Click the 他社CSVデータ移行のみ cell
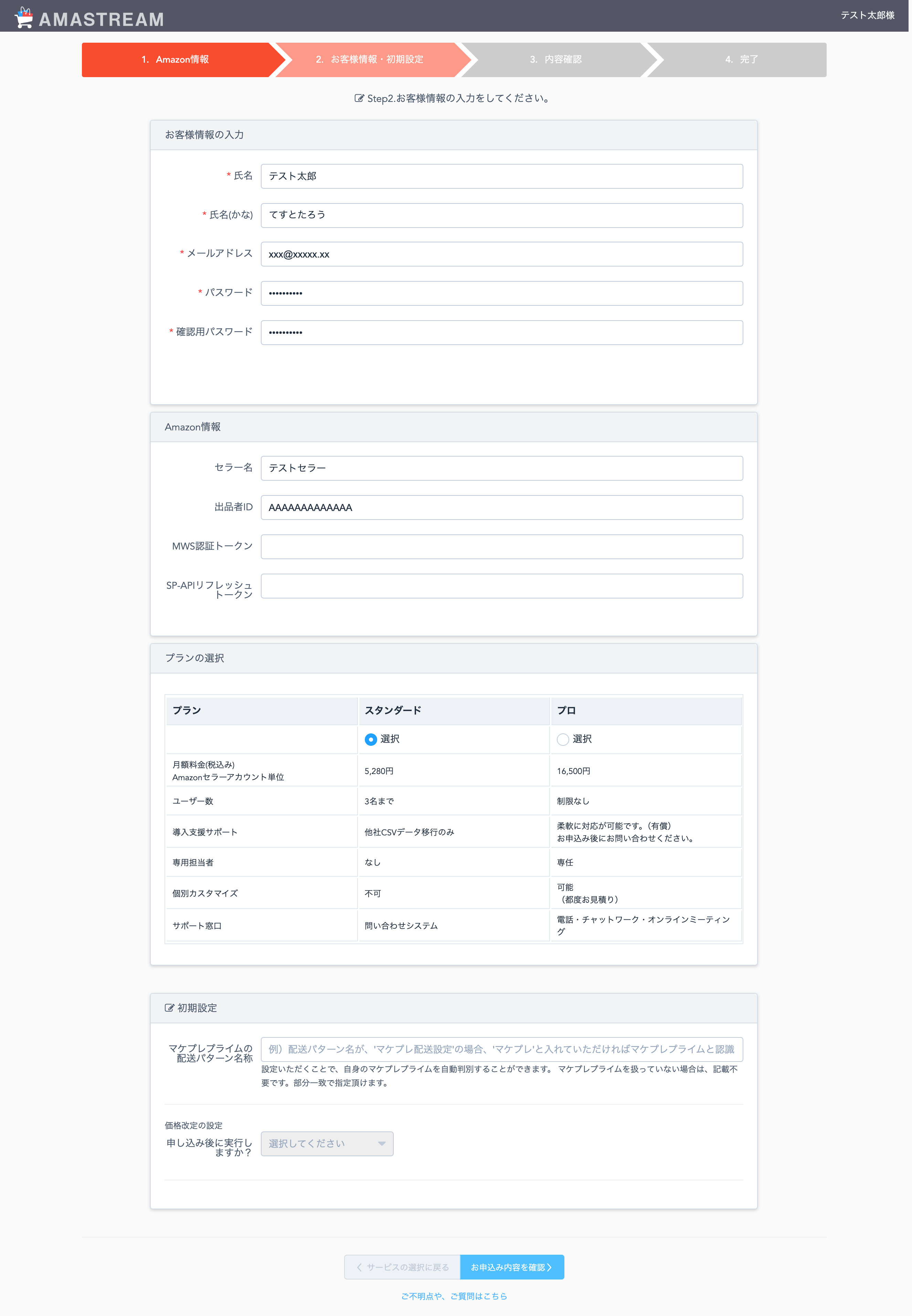The width and height of the screenshot is (912, 1316). click(454, 832)
